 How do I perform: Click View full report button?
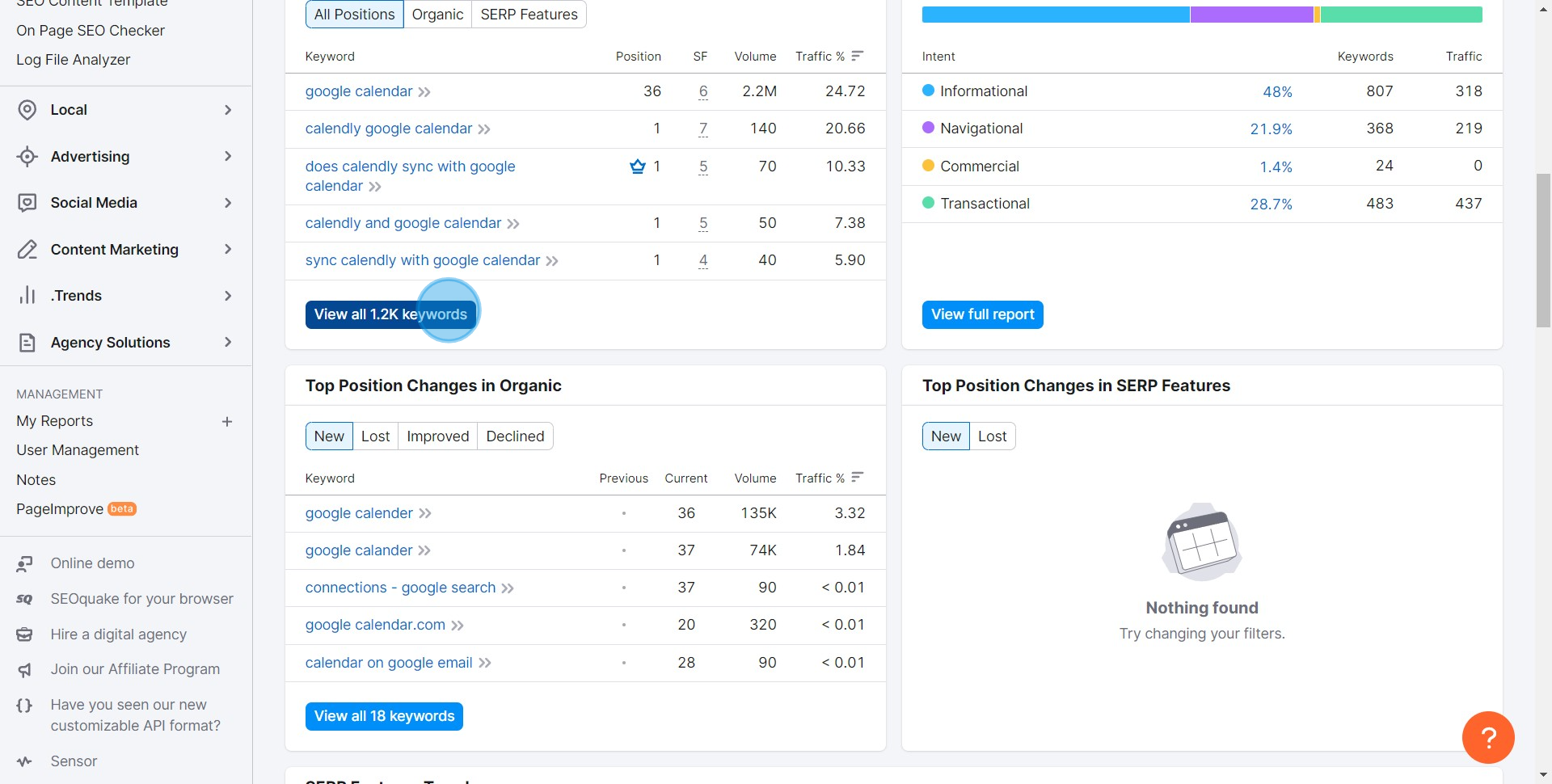(982, 314)
